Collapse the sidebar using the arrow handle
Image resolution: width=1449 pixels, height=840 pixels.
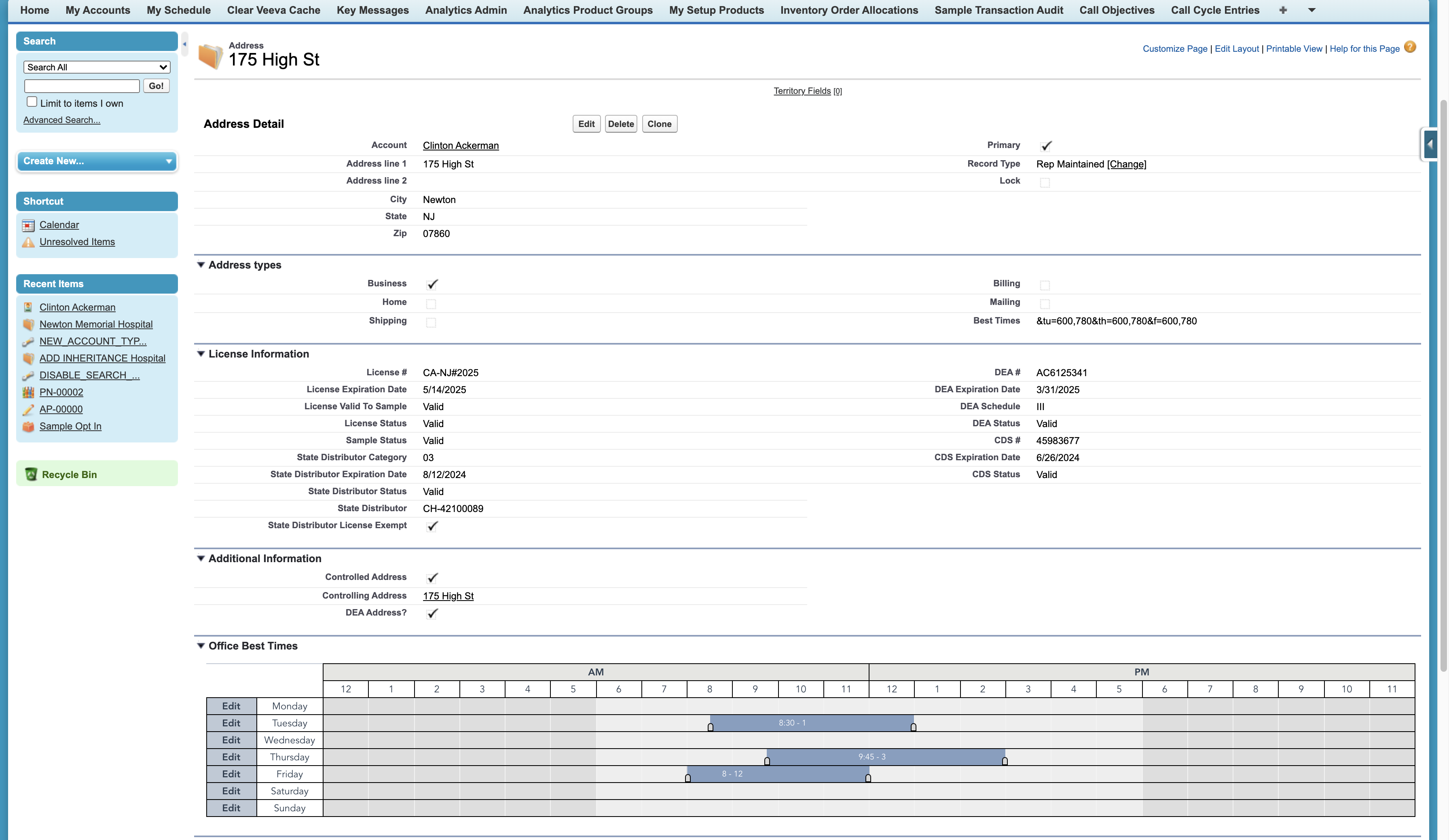coord(184,44)
